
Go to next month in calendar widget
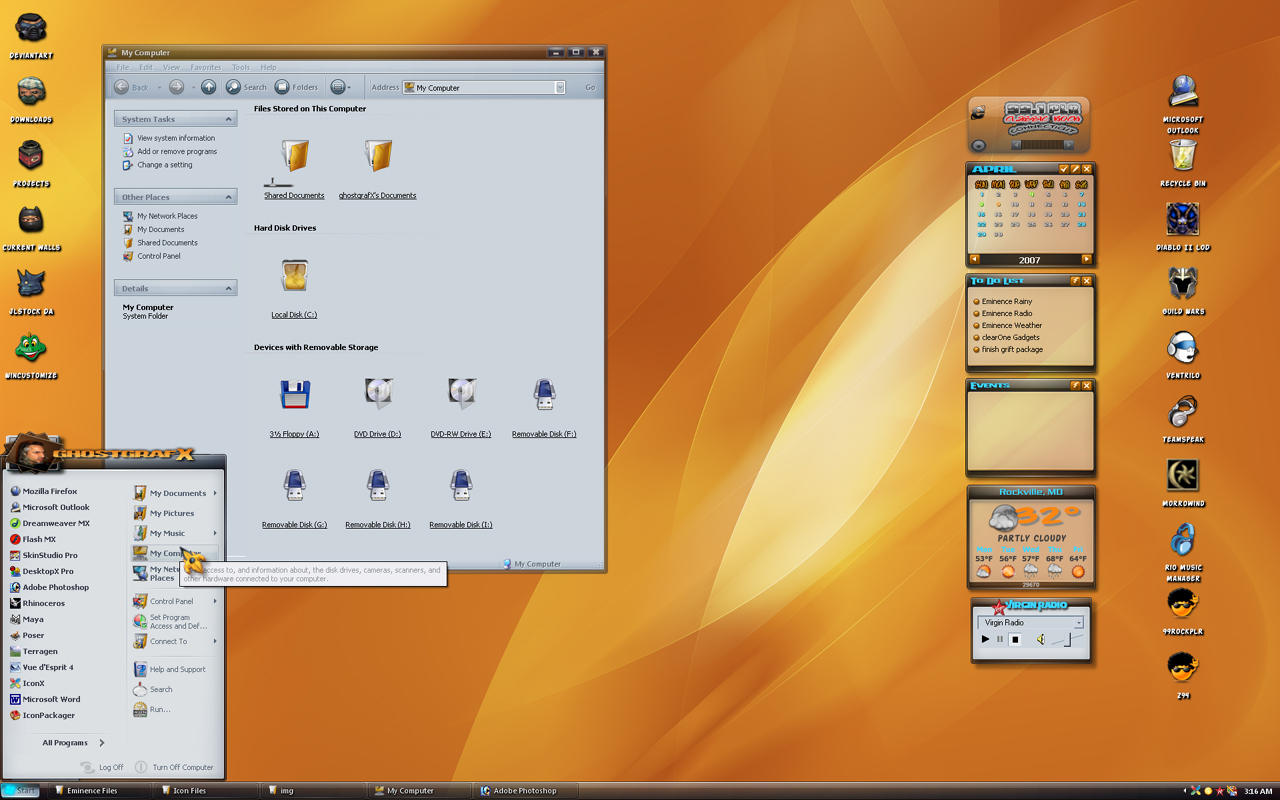[x=1086, y=259]
